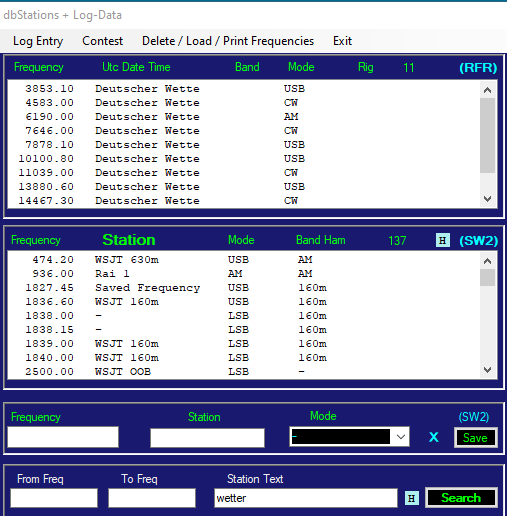Click the (SW2) label in station list header
Image resolution: width=507 pixels, height=516 pixels.
479,241
